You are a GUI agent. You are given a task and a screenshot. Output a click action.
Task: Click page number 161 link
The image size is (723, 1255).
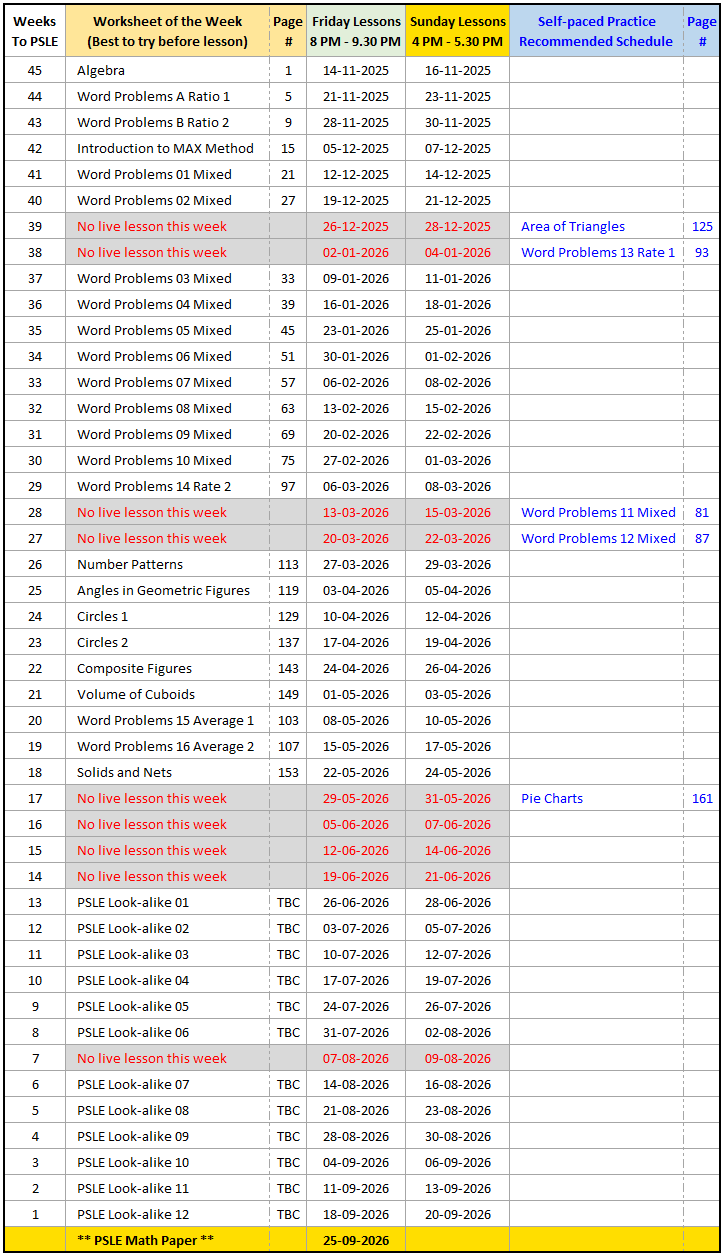click(x=702, y=799)
